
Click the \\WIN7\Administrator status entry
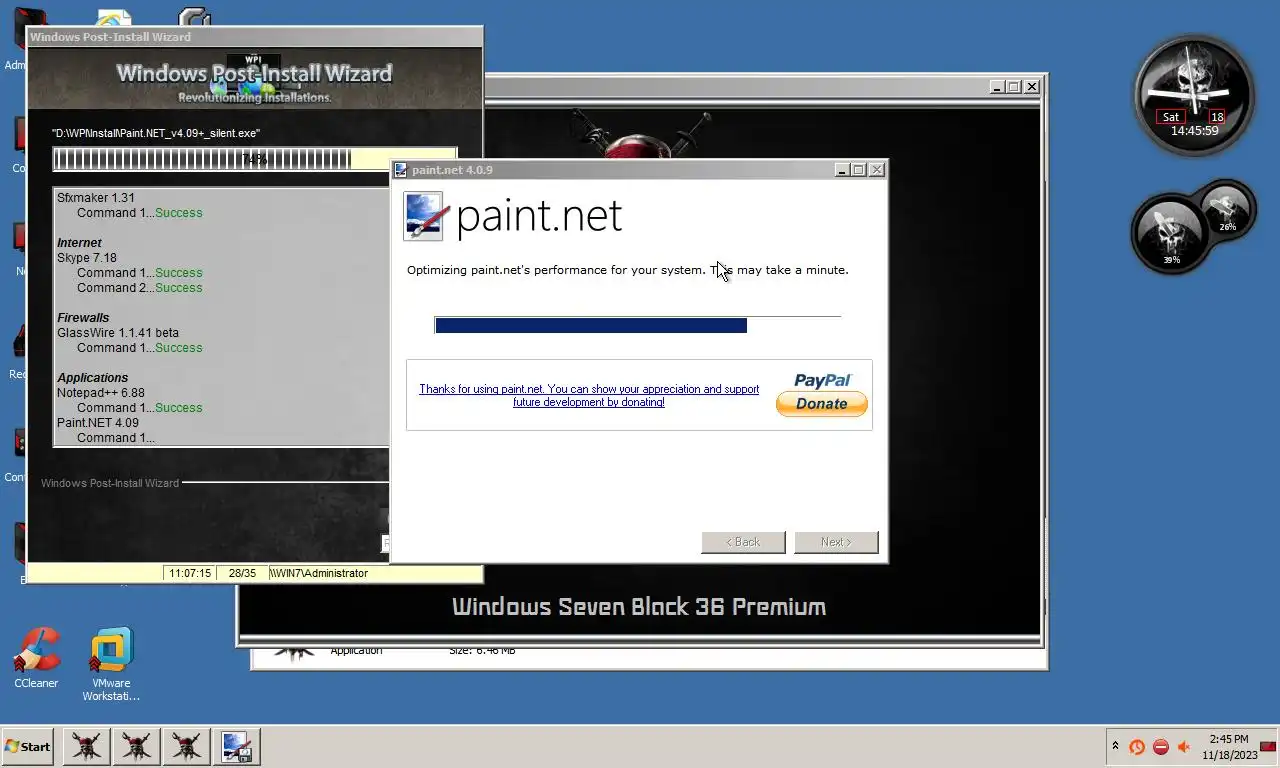(x=318, y=573)
